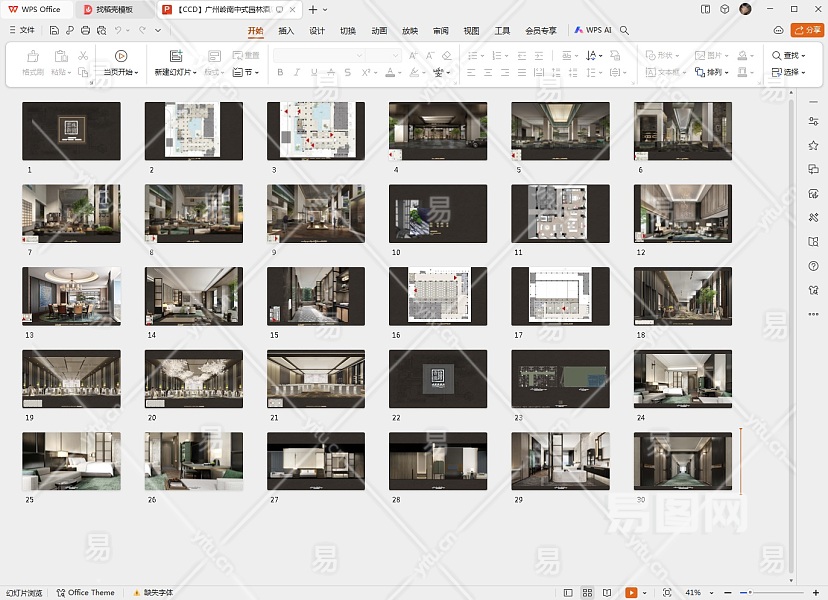
Task: Click the zoom in plus icon
Action: [x=818, y=593]
